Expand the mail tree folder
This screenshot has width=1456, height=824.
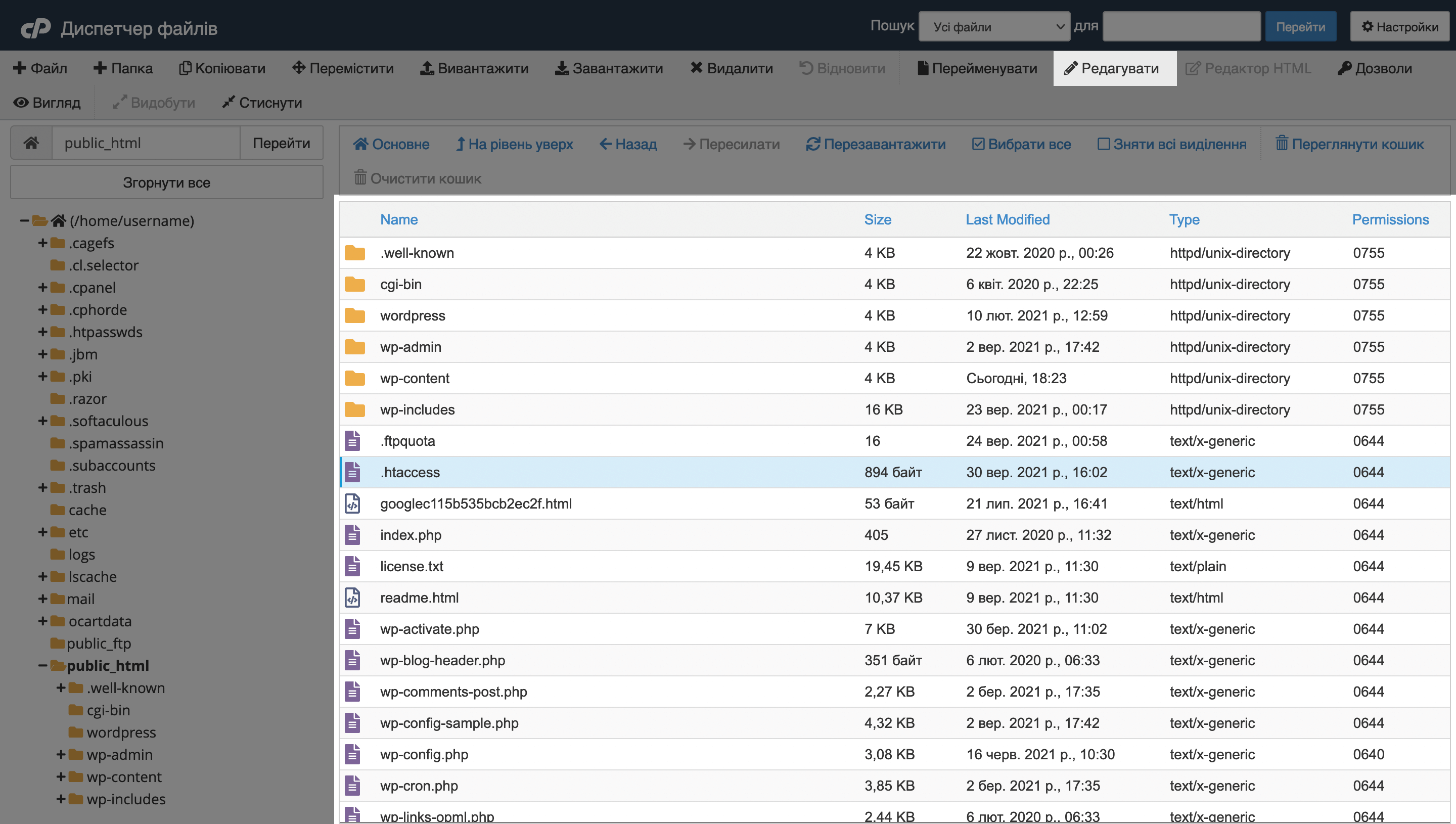tap(42, 599)
